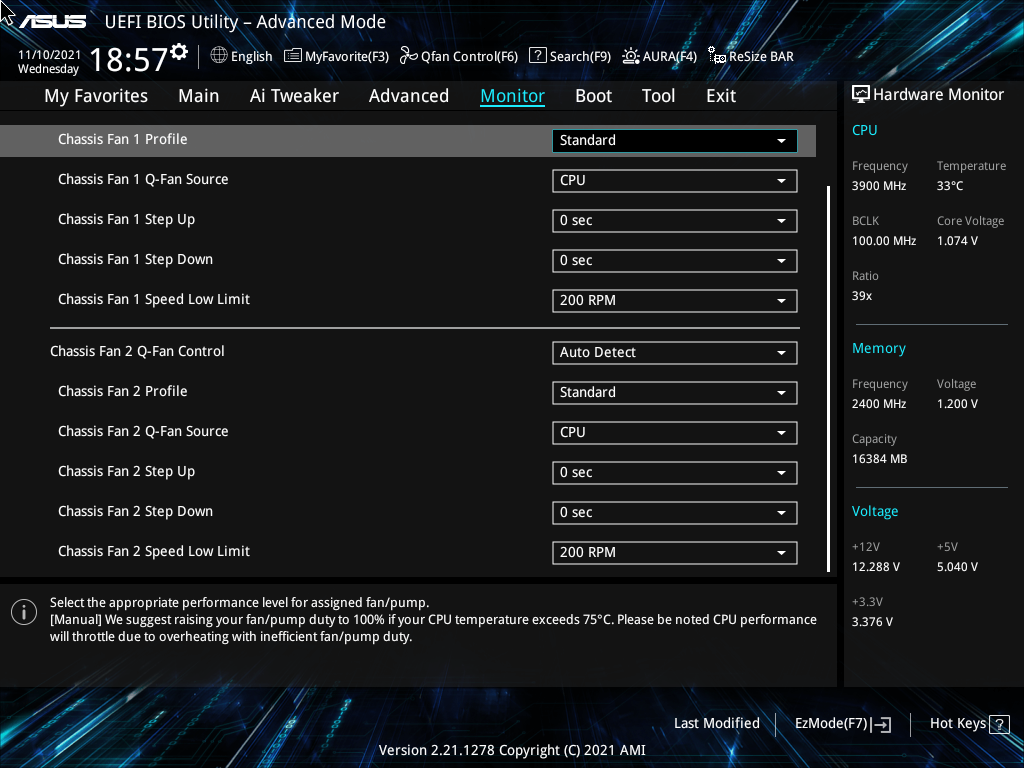
Task: Select the Monitor tab
Action: click(x=513, y=96)
